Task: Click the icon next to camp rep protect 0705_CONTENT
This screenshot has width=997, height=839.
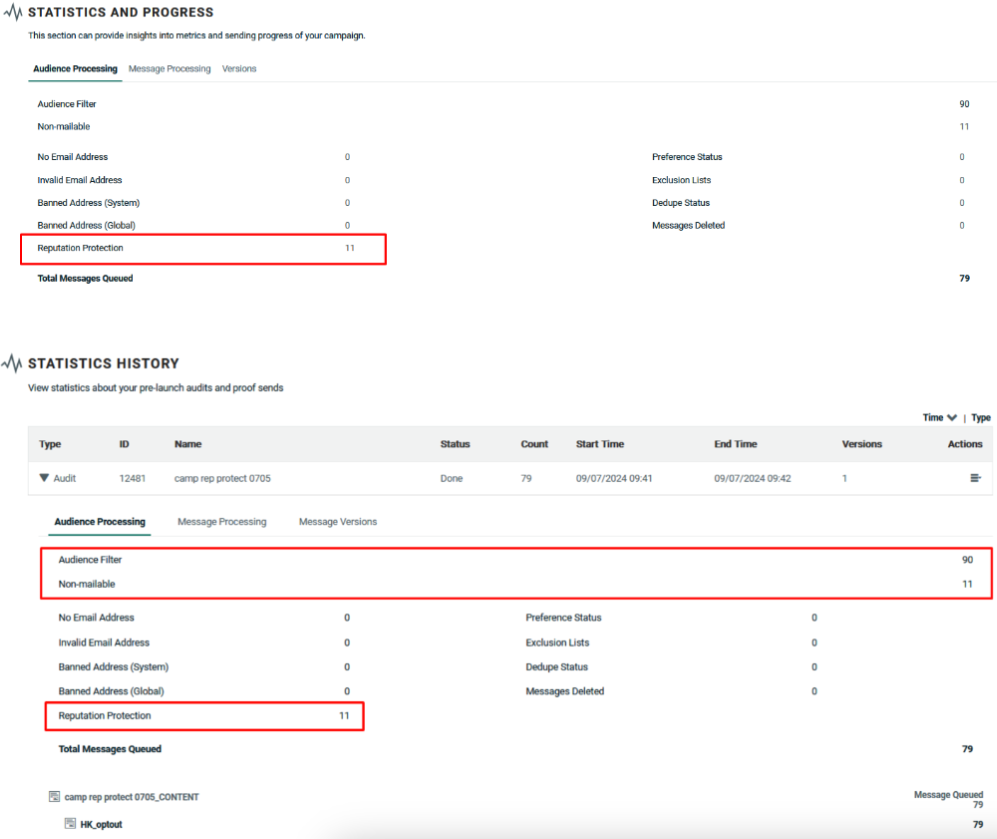Action: (54, 797)
